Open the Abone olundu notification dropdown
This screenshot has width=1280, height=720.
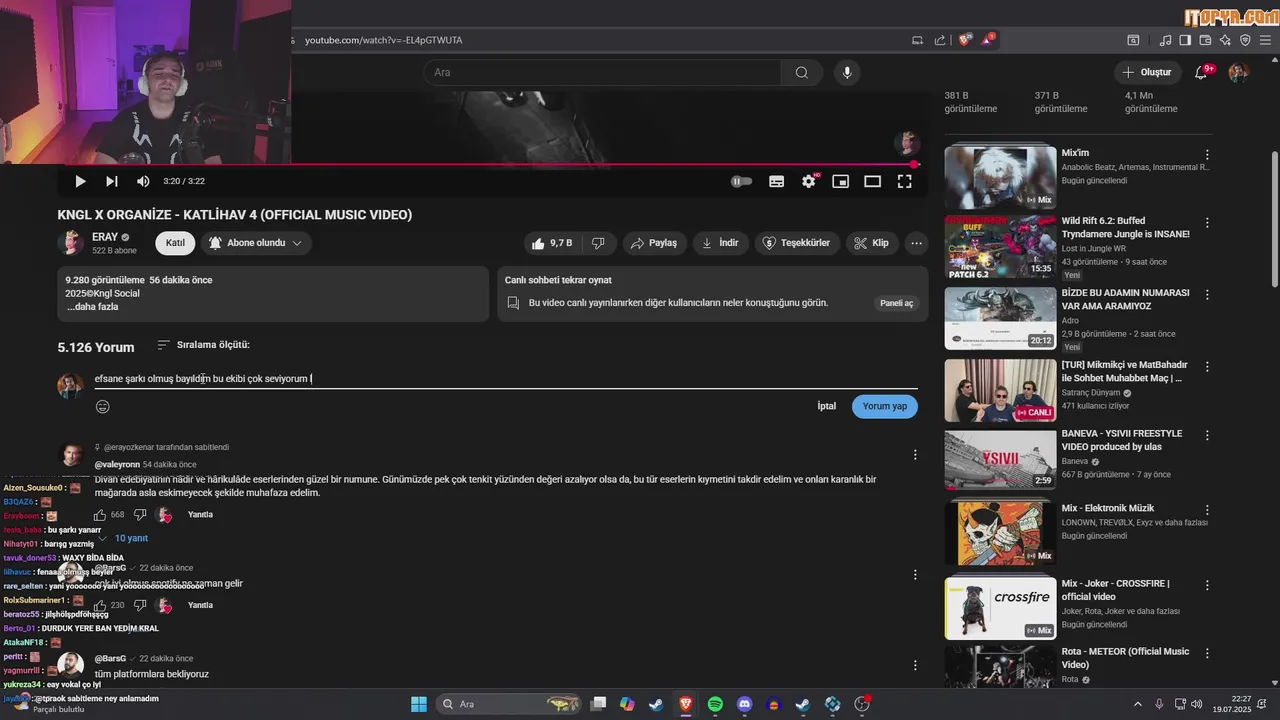pyautogui.click(x=256, y=243)
